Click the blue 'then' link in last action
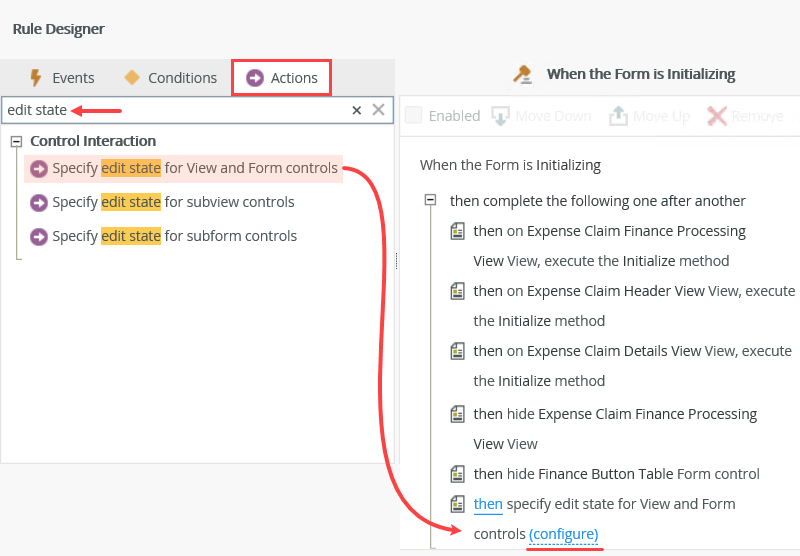 (488, 504)
